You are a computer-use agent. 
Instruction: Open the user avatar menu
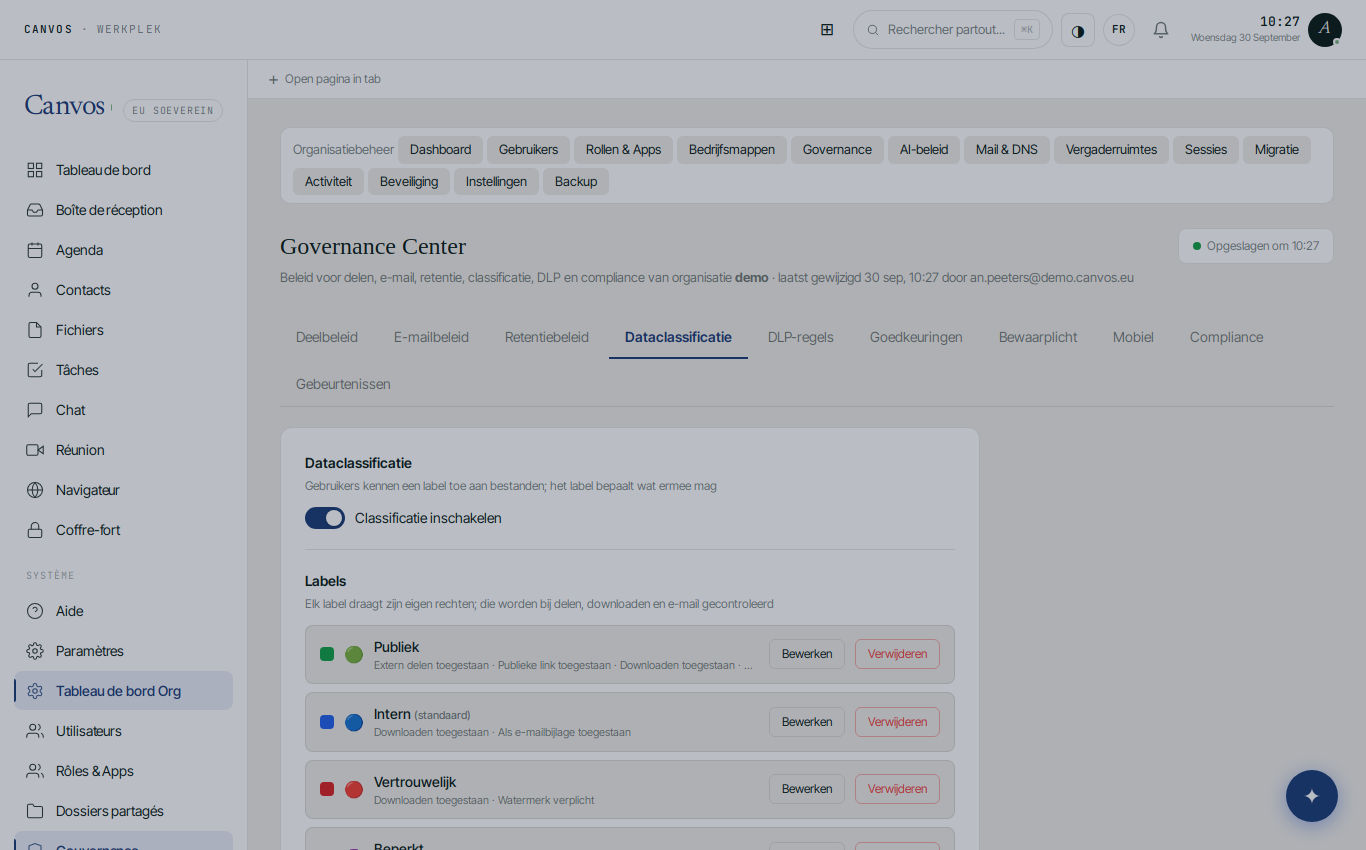[x=1325, y=30]
